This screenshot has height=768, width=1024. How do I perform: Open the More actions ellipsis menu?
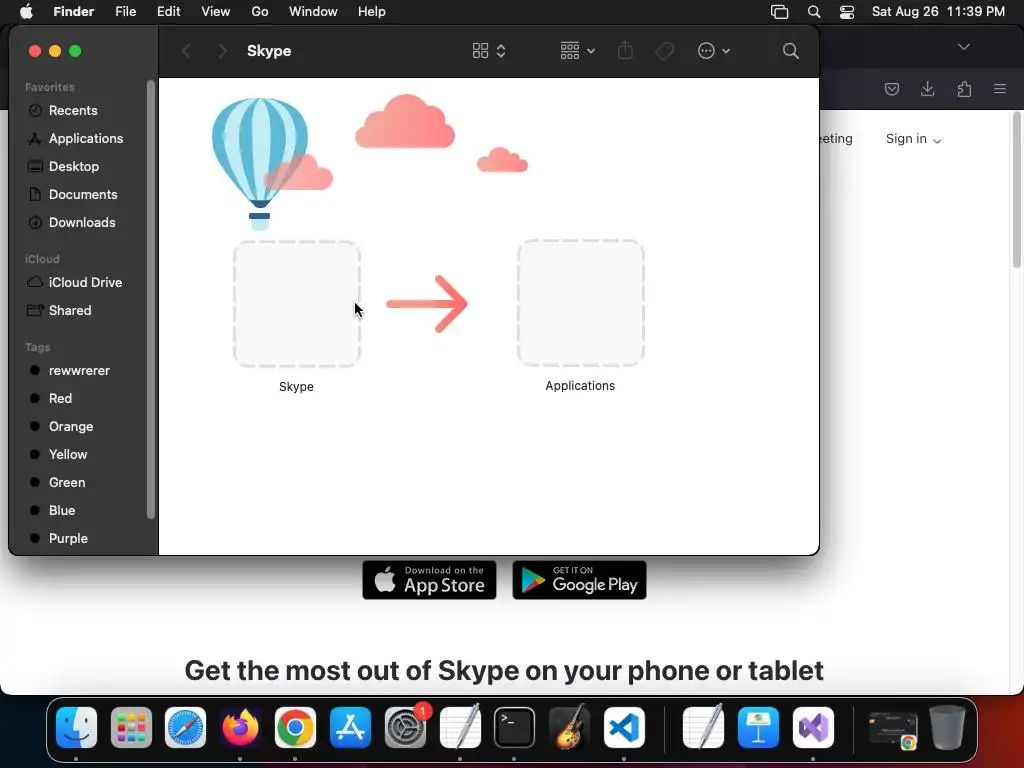(713, 51)
